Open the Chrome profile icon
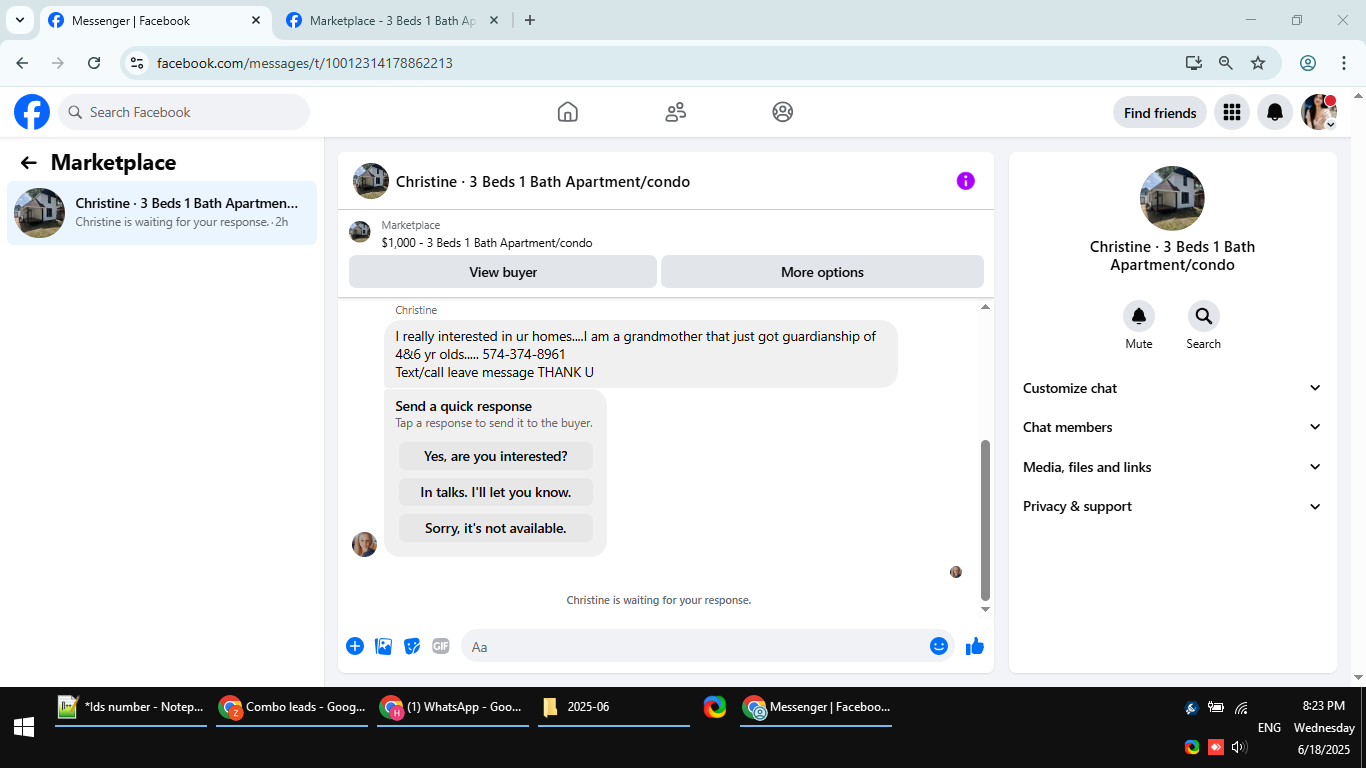The height and width of the screenshot is (768, 1366). (x=1308, y=63)
